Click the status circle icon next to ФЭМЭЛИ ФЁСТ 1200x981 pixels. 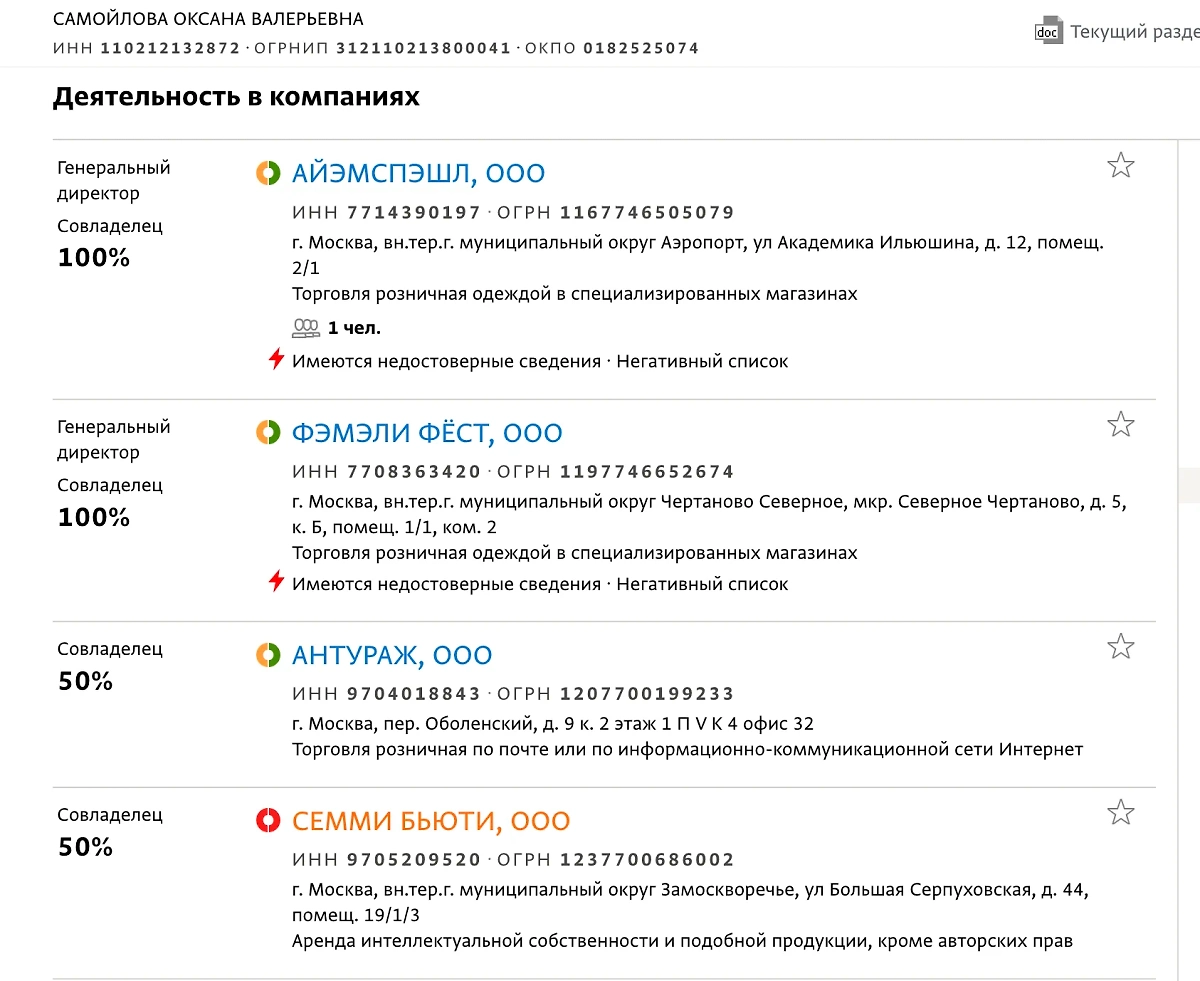[x=268, y=432]
